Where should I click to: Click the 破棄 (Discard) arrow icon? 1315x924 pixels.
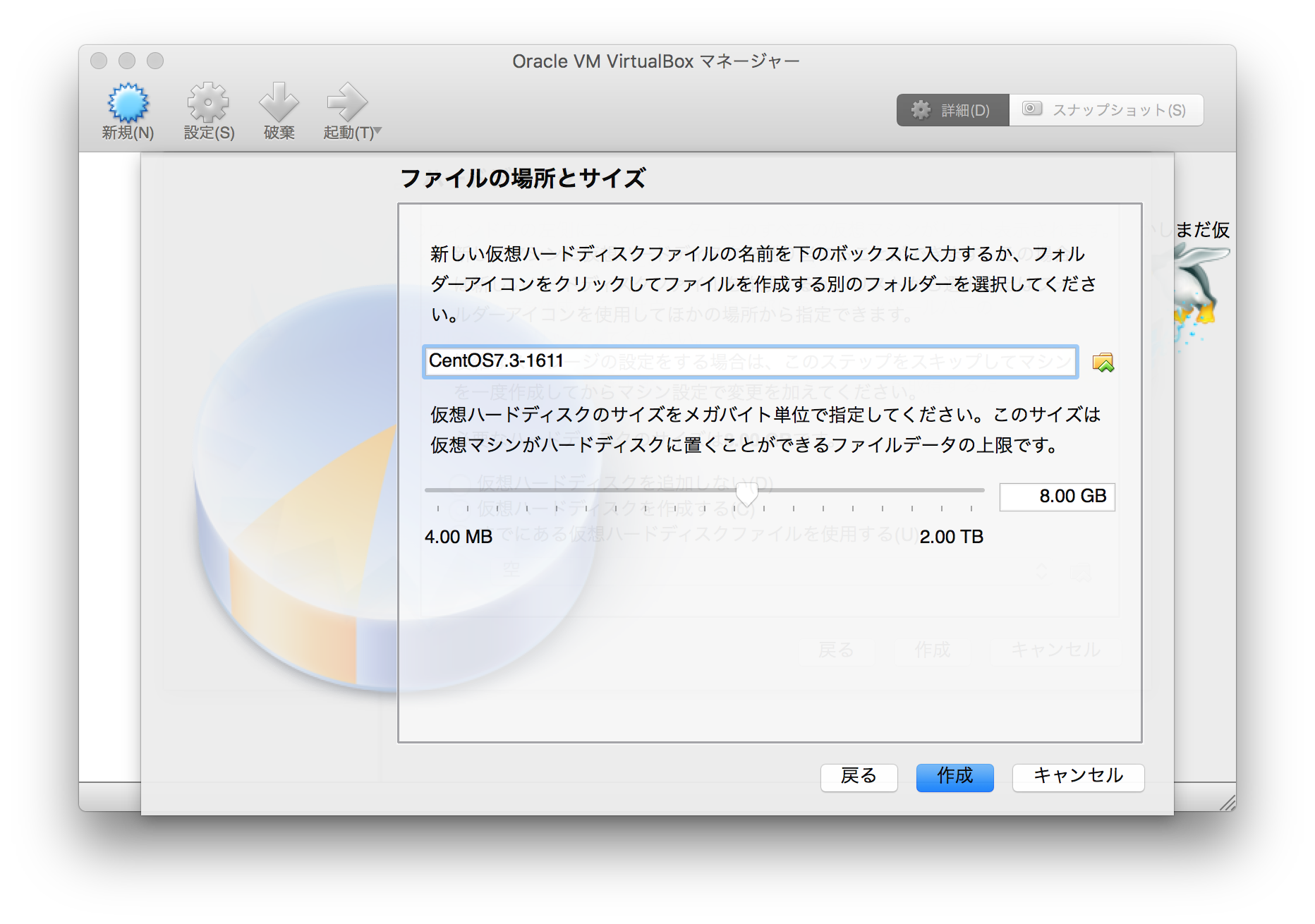pyautogui.click(x=279, y=102)
